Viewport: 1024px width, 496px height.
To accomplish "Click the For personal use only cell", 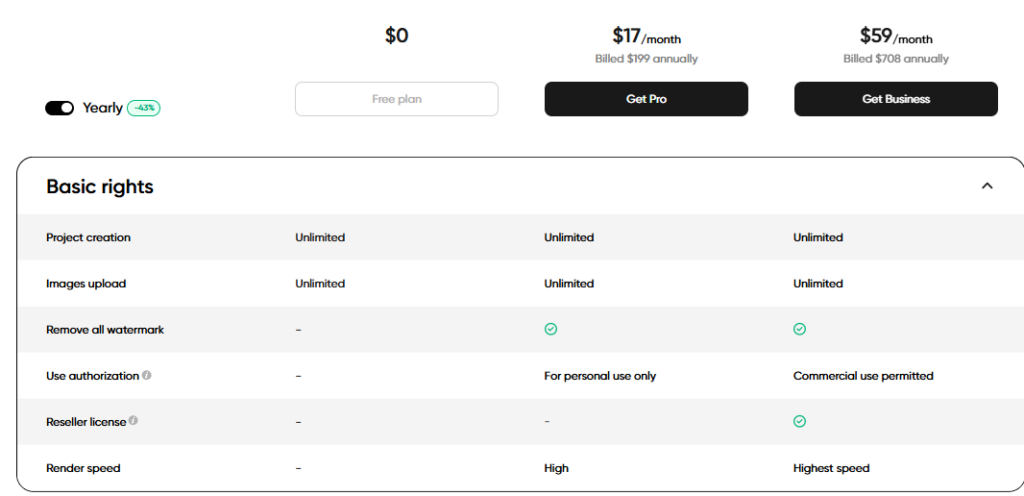I will tap(600, 376).
